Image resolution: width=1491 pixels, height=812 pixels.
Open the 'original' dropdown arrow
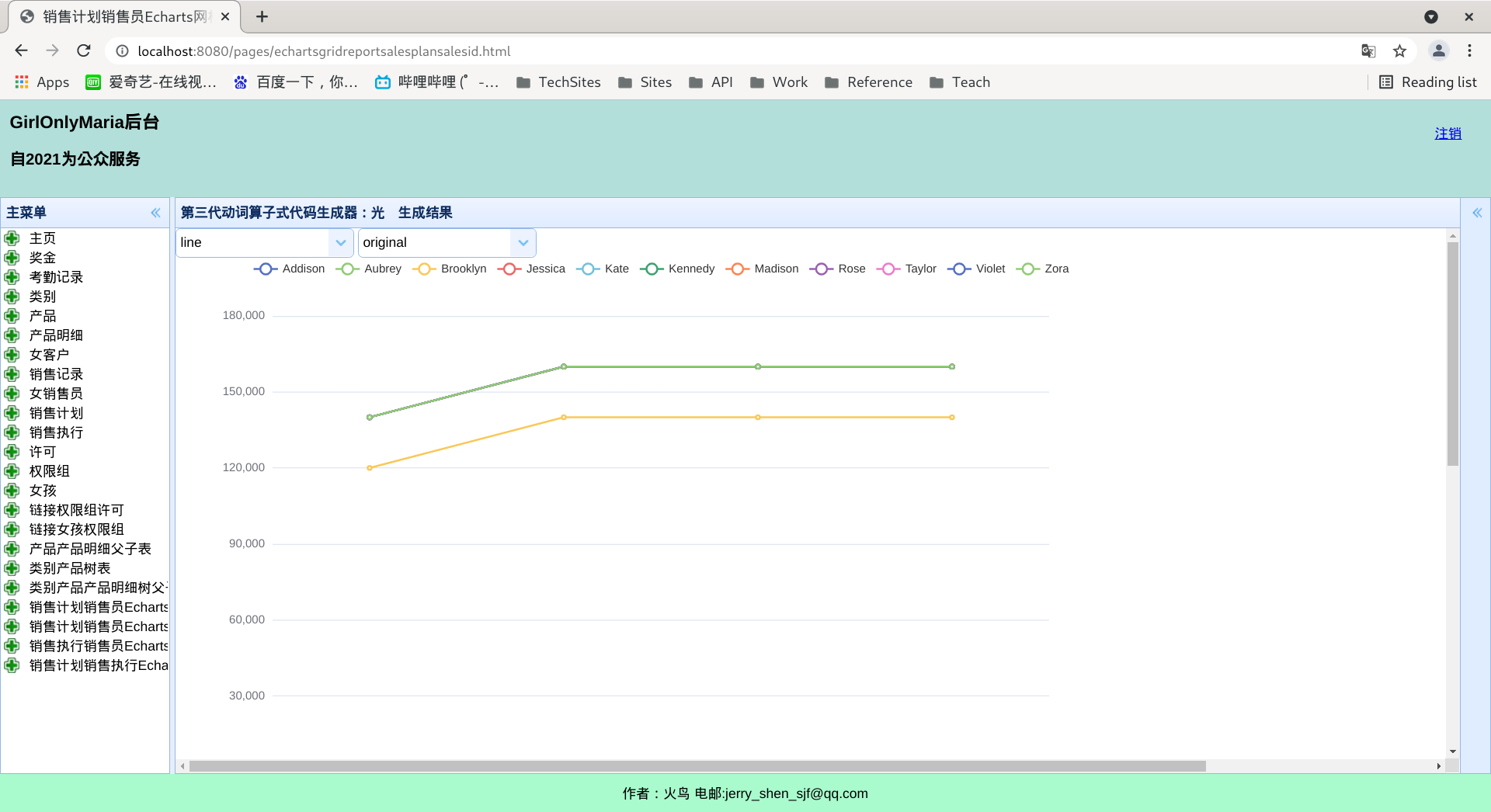point(523,243)
